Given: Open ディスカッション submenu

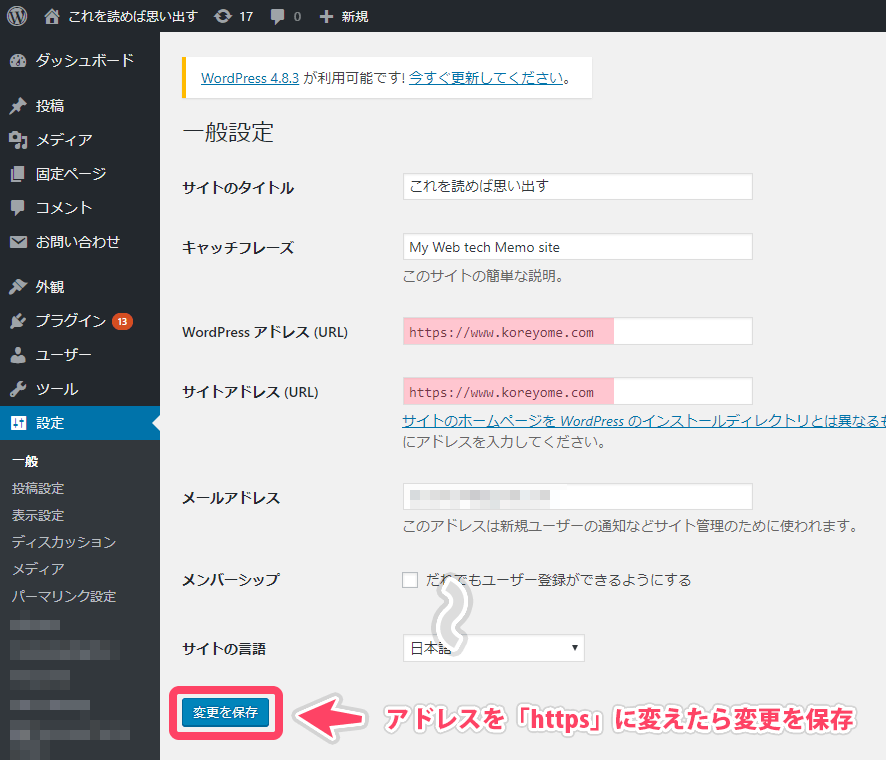Looking at the screenshot, I should (64, 542).
